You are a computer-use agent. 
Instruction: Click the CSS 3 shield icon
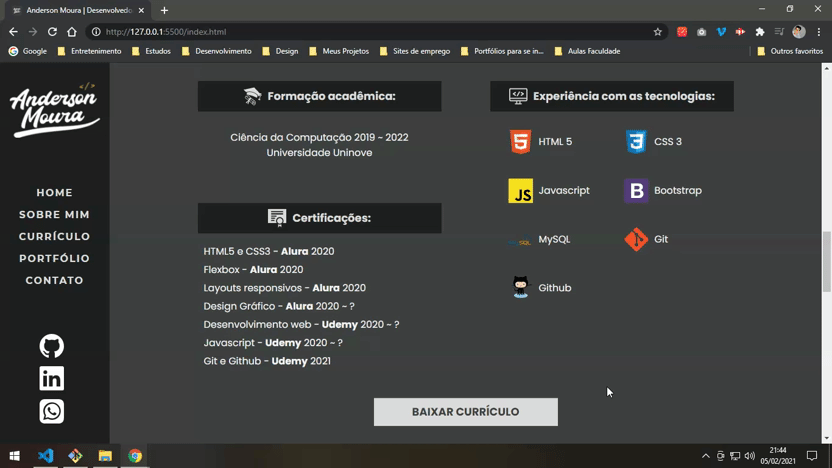[x=636, y=142]
